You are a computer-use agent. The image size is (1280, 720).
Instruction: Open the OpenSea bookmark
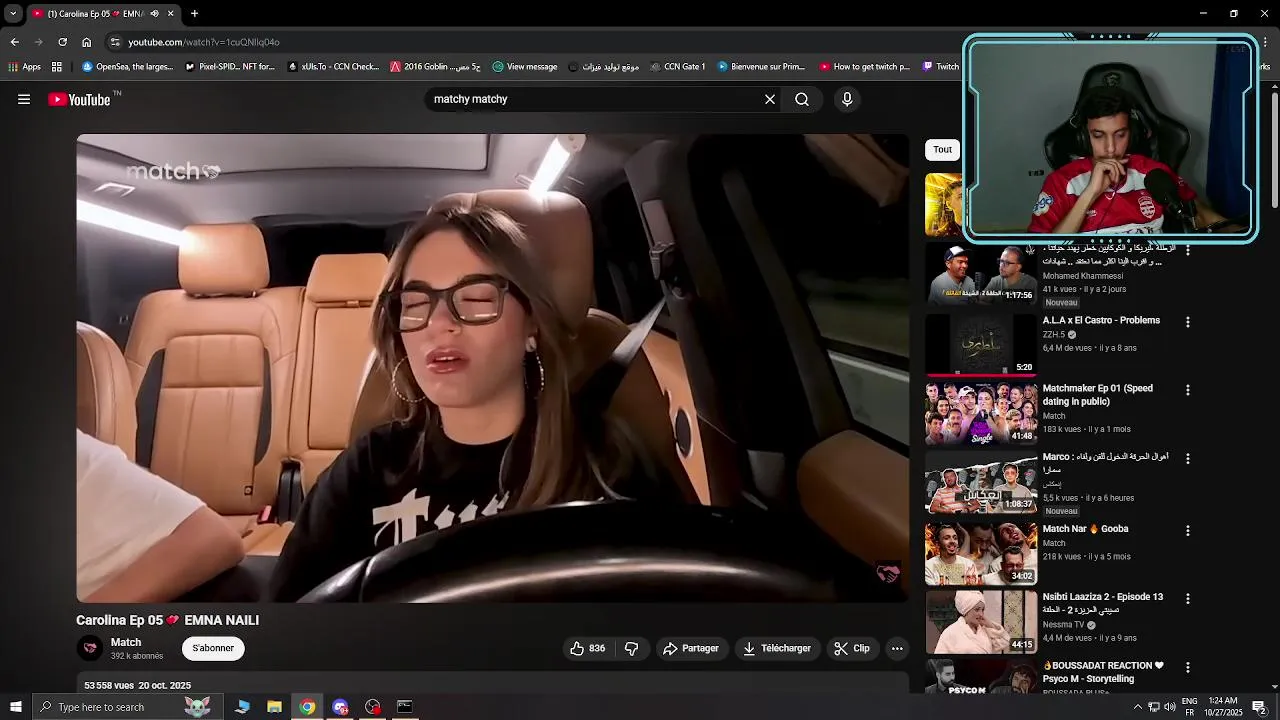[x=127, y=67]
